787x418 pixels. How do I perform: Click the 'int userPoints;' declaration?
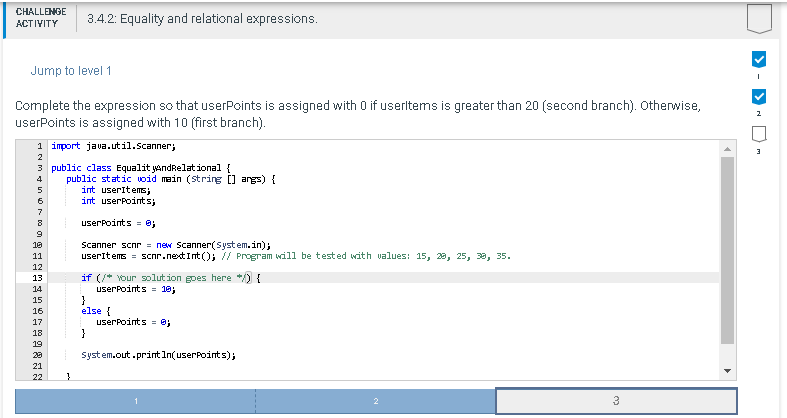118,201
